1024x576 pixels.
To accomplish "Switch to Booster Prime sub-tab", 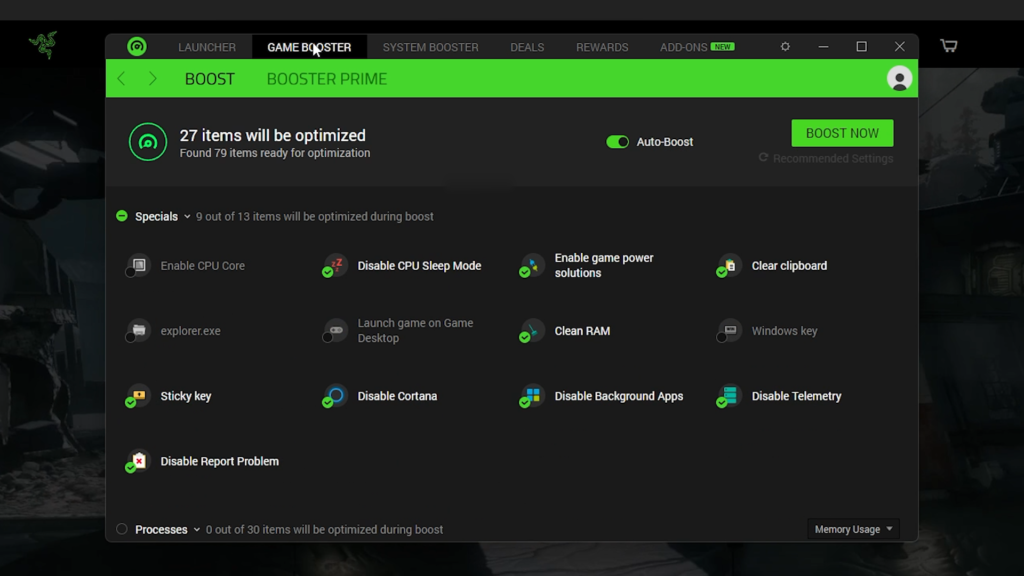I will click(x=327, y=79).
